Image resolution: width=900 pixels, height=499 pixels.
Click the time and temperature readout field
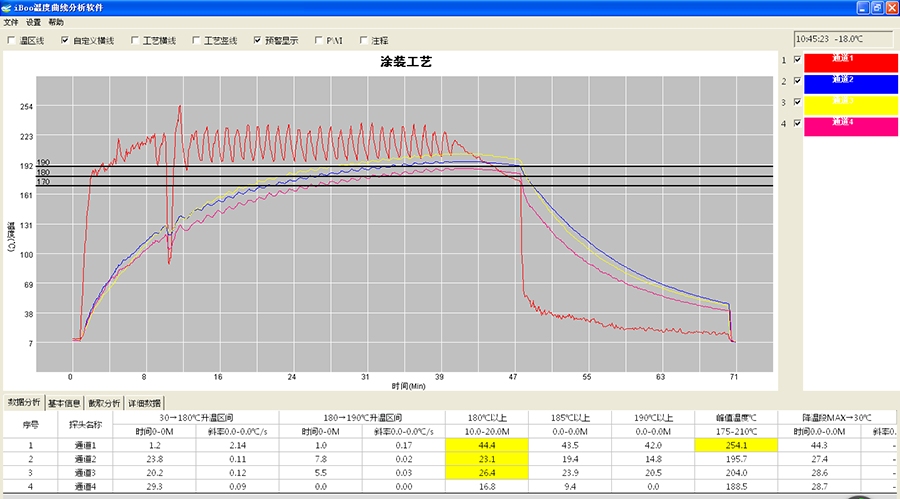[x=840, y=39]
